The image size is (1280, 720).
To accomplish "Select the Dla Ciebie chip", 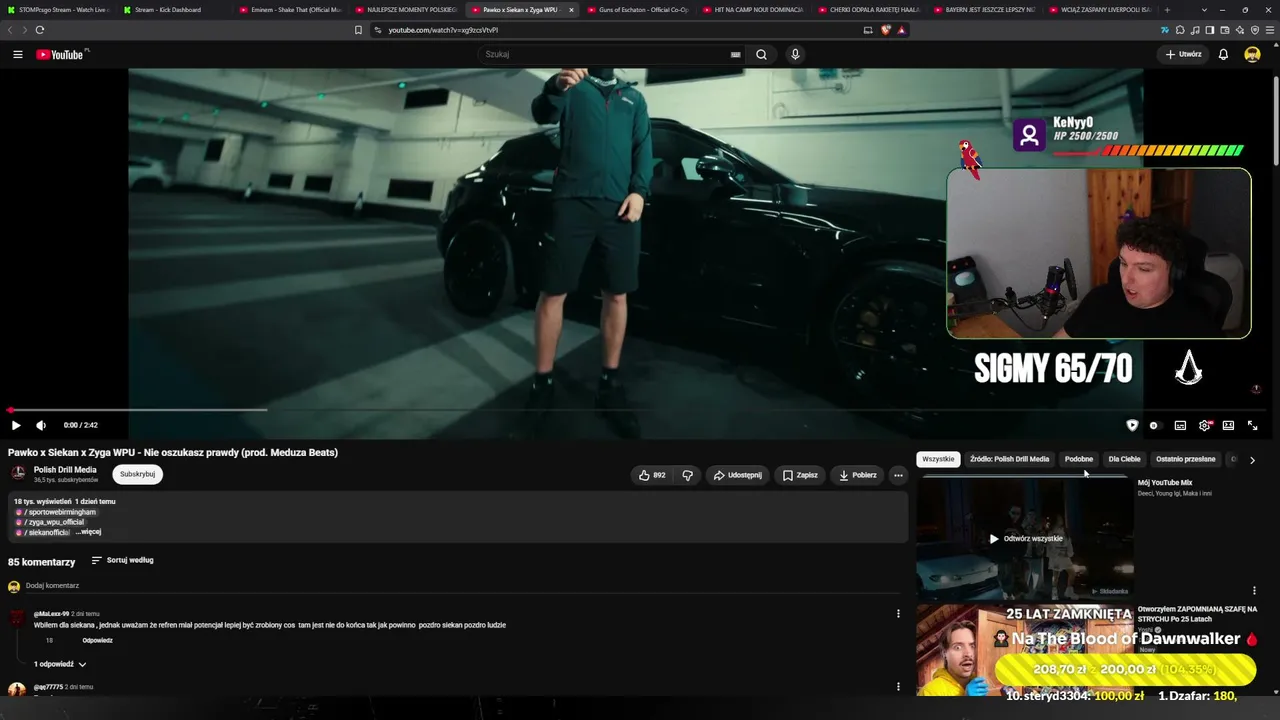I will (x=1124, y=459).
